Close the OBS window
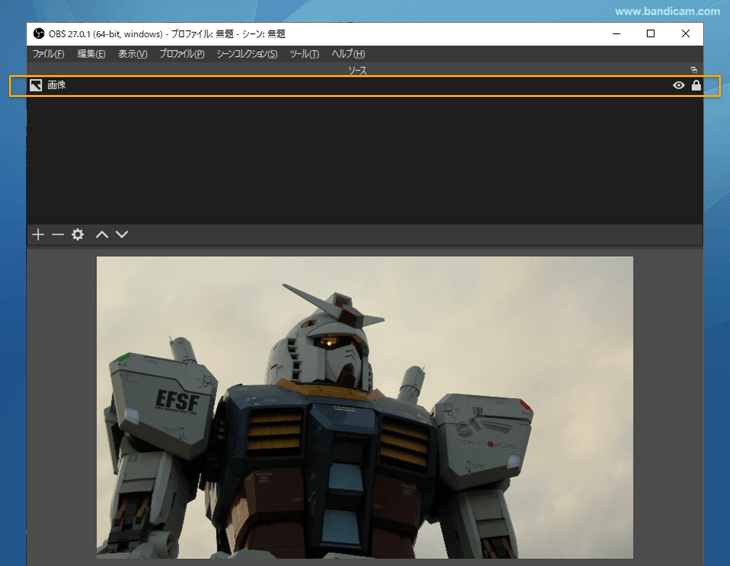The height and width of the screenshot is (566, 730). [x=685, y=34]
